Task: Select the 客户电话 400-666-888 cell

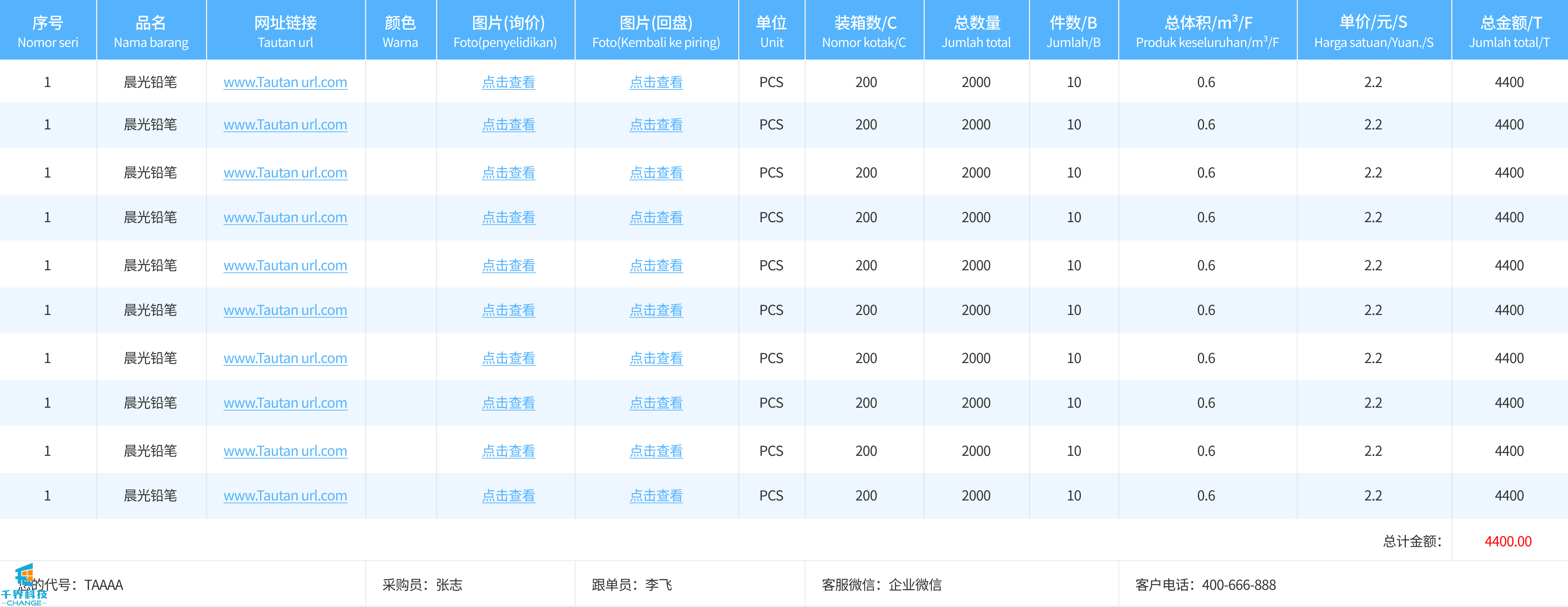Action: [x=1205, y=585]
